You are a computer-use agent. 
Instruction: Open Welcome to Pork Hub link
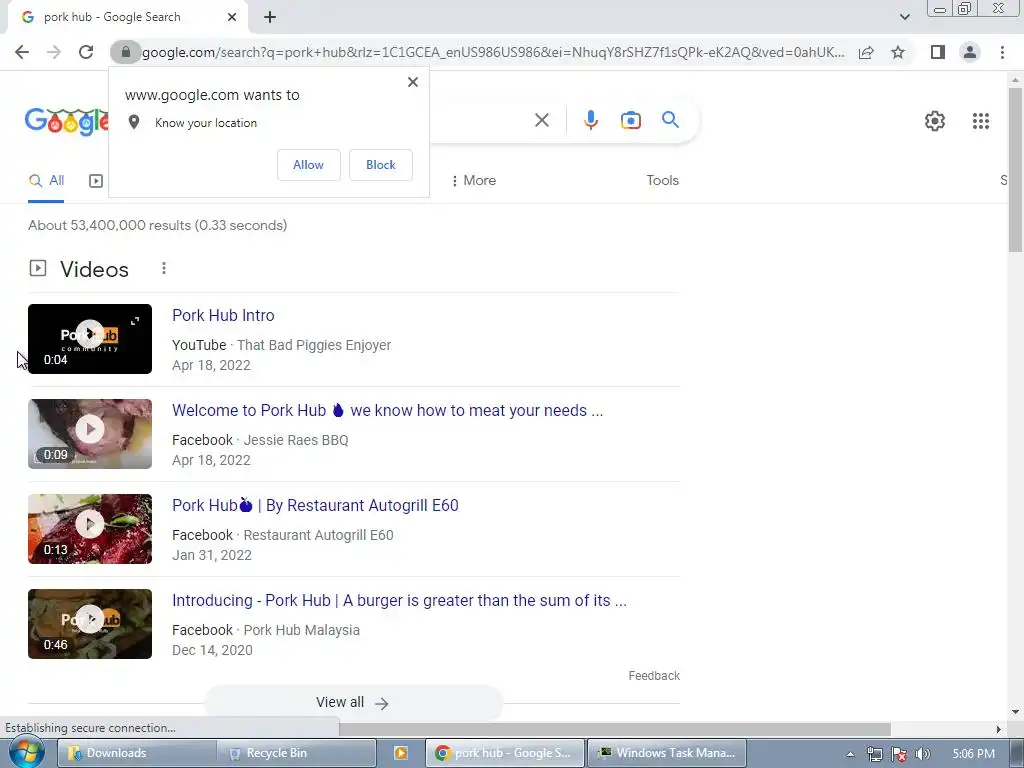coord(387,410)
